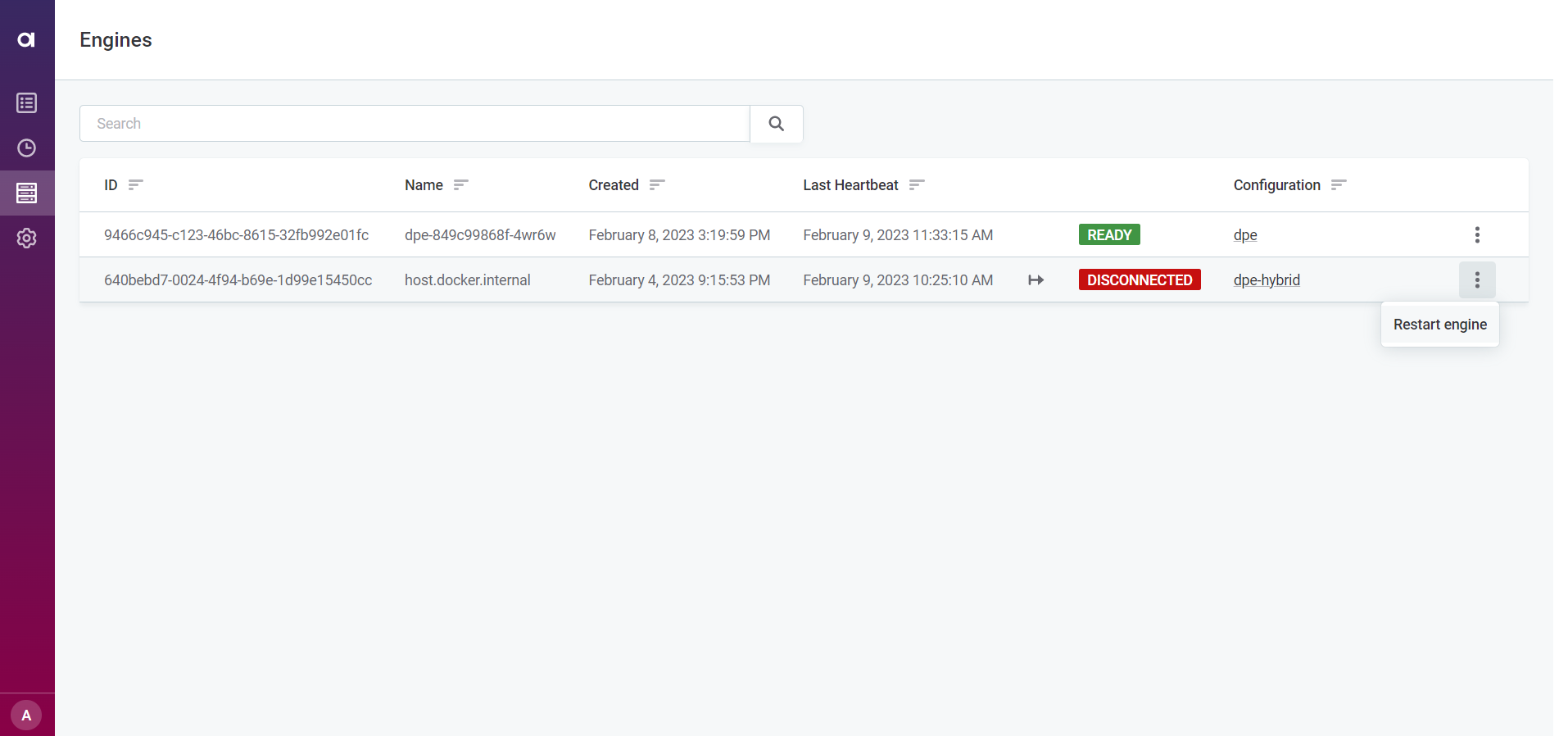Click the arrow icon beside the DISCONNECTED status
1568x736 pixels.
click(1036, 280)
